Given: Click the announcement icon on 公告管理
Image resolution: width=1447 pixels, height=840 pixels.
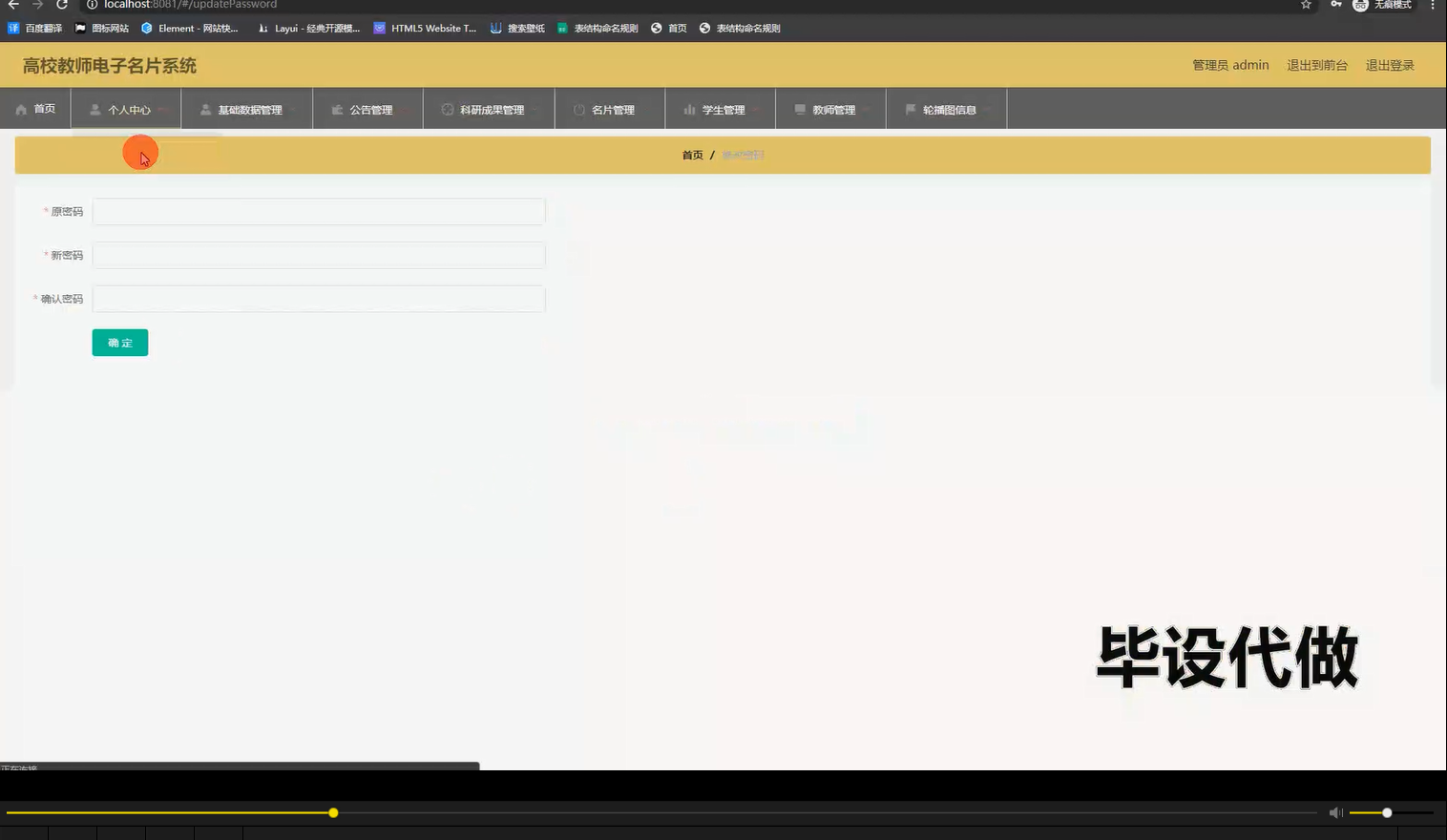Looking at the screenshot, I should click(x=336, y=109).
